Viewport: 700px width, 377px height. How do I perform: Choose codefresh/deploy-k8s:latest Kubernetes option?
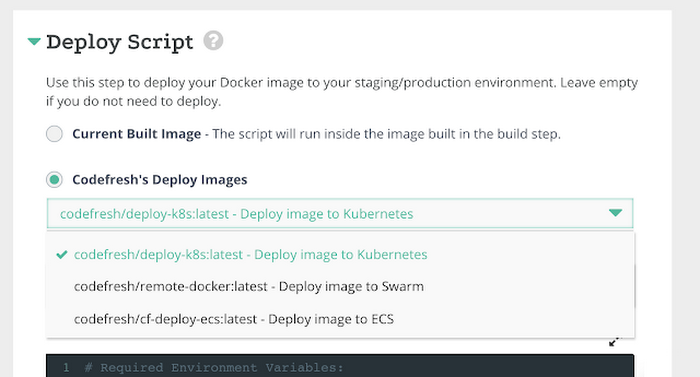pos(340,255)
